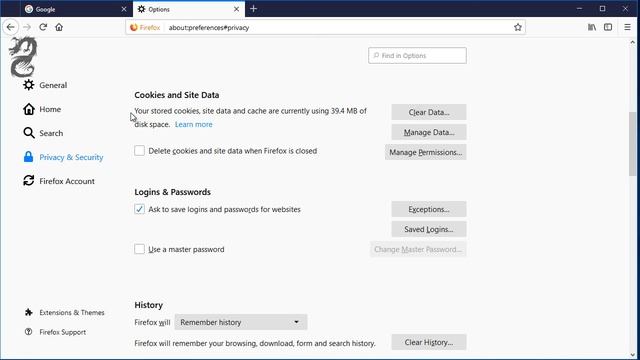This screenshot has width=640, height=360.
Task: Uncheck Ask to save logins and passwords
Action: (x=139, y=209)
